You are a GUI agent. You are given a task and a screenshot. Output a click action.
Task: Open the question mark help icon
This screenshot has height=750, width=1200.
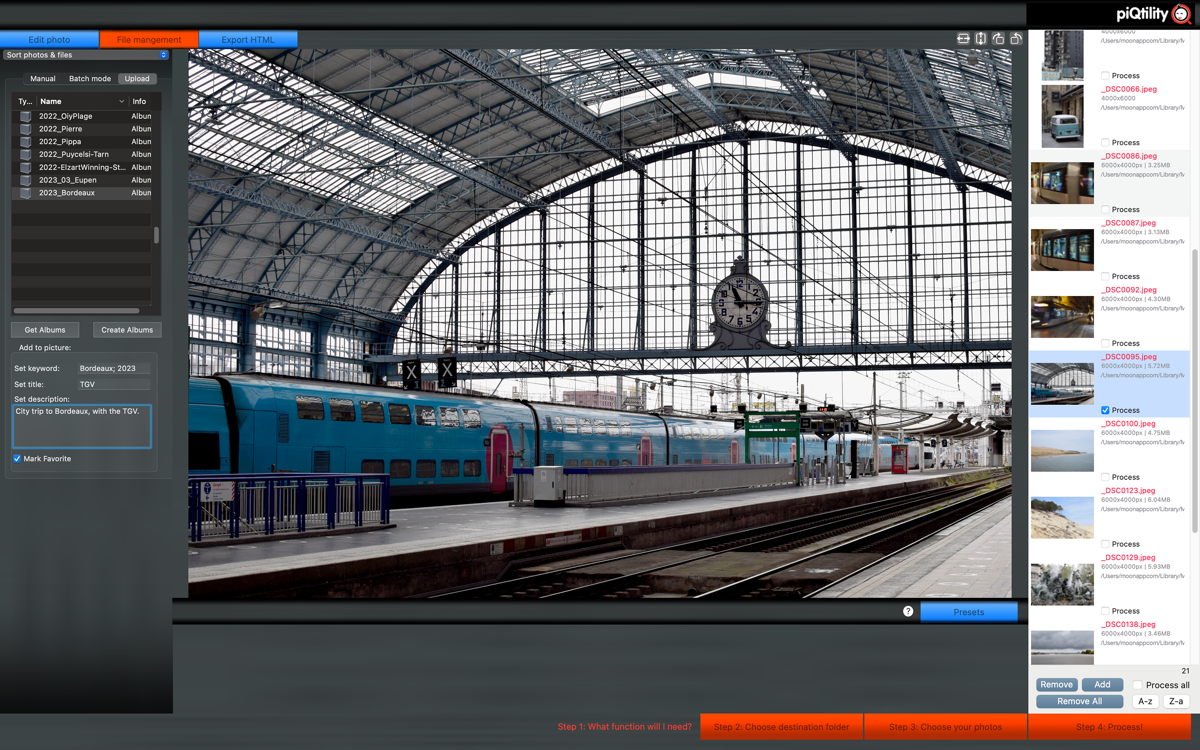point(908,611)
